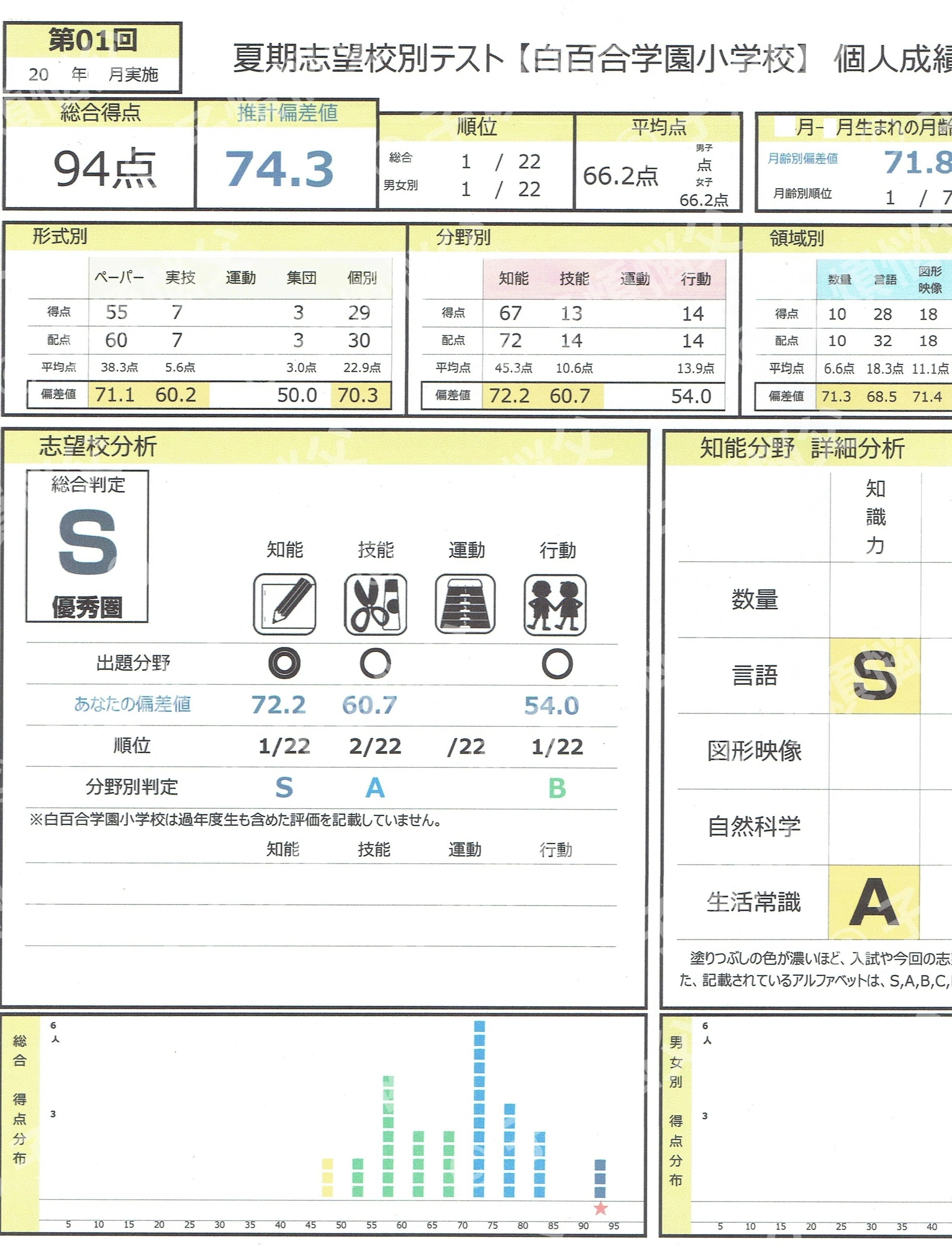The height and width of the screenshot is (1246, 952).
Task: Click the ペーパー score 55
Action: tap(117, 312)
